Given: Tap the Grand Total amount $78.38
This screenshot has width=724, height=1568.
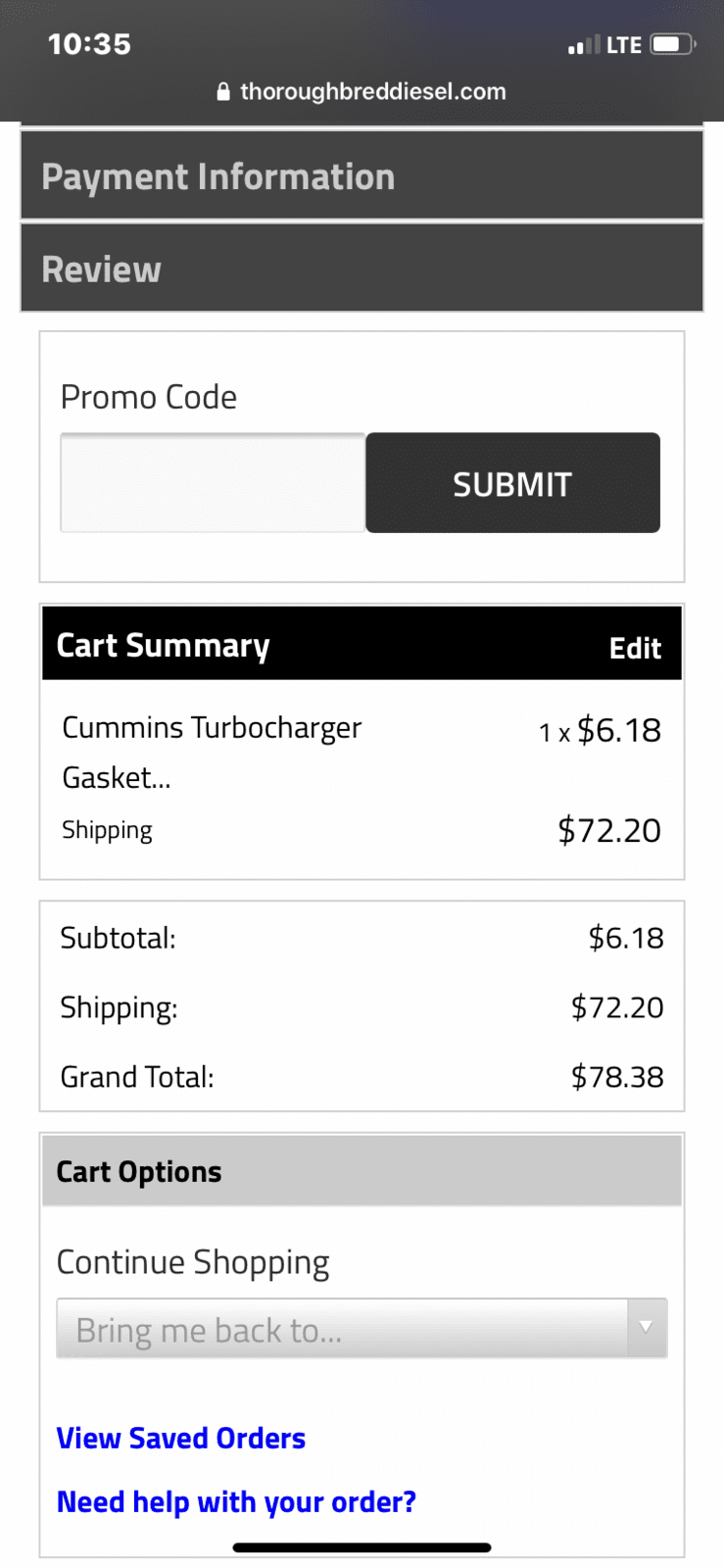Looking at the screenshot, I should point(617,1076).
